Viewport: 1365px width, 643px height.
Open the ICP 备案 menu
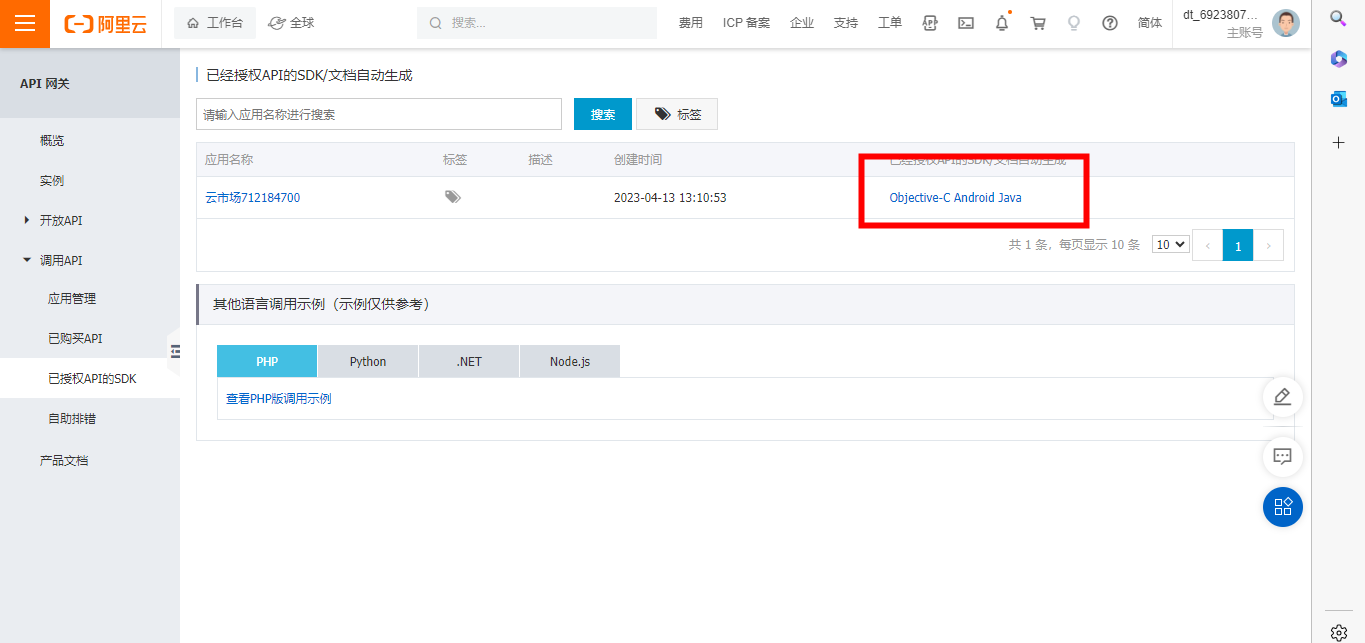[746, 23]
